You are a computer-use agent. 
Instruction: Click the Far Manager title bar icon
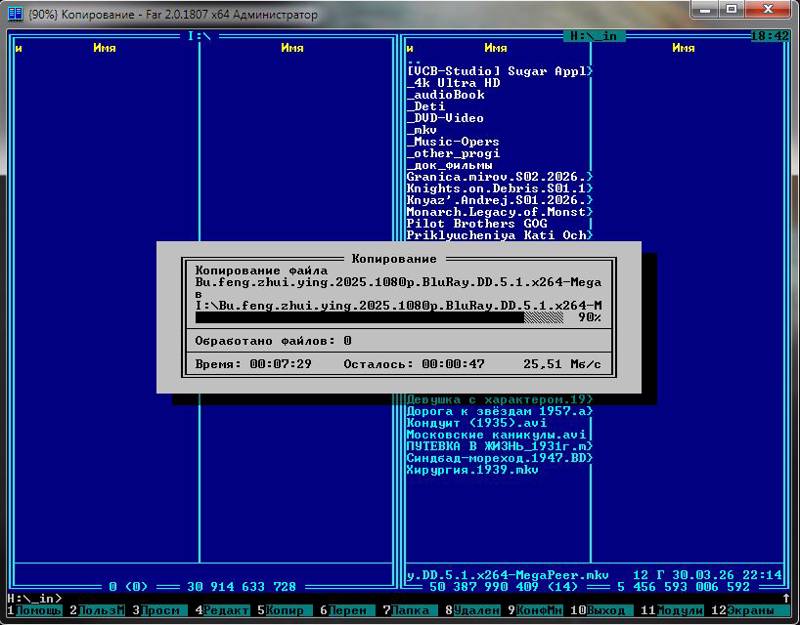[x=15, y=14]
